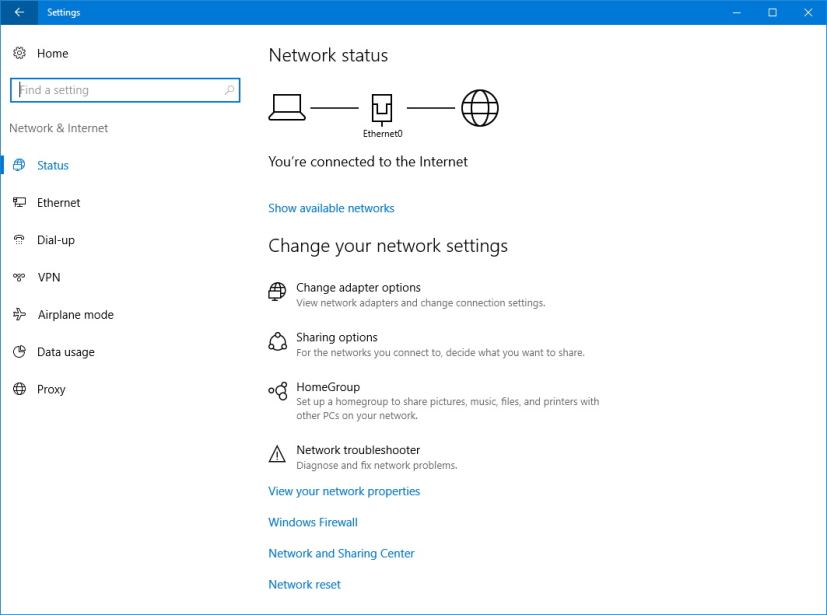Screen dimensions: 827x615
Task: Focus the Find a setting search box
Action: pyautogui.click(x=125, y=90)
